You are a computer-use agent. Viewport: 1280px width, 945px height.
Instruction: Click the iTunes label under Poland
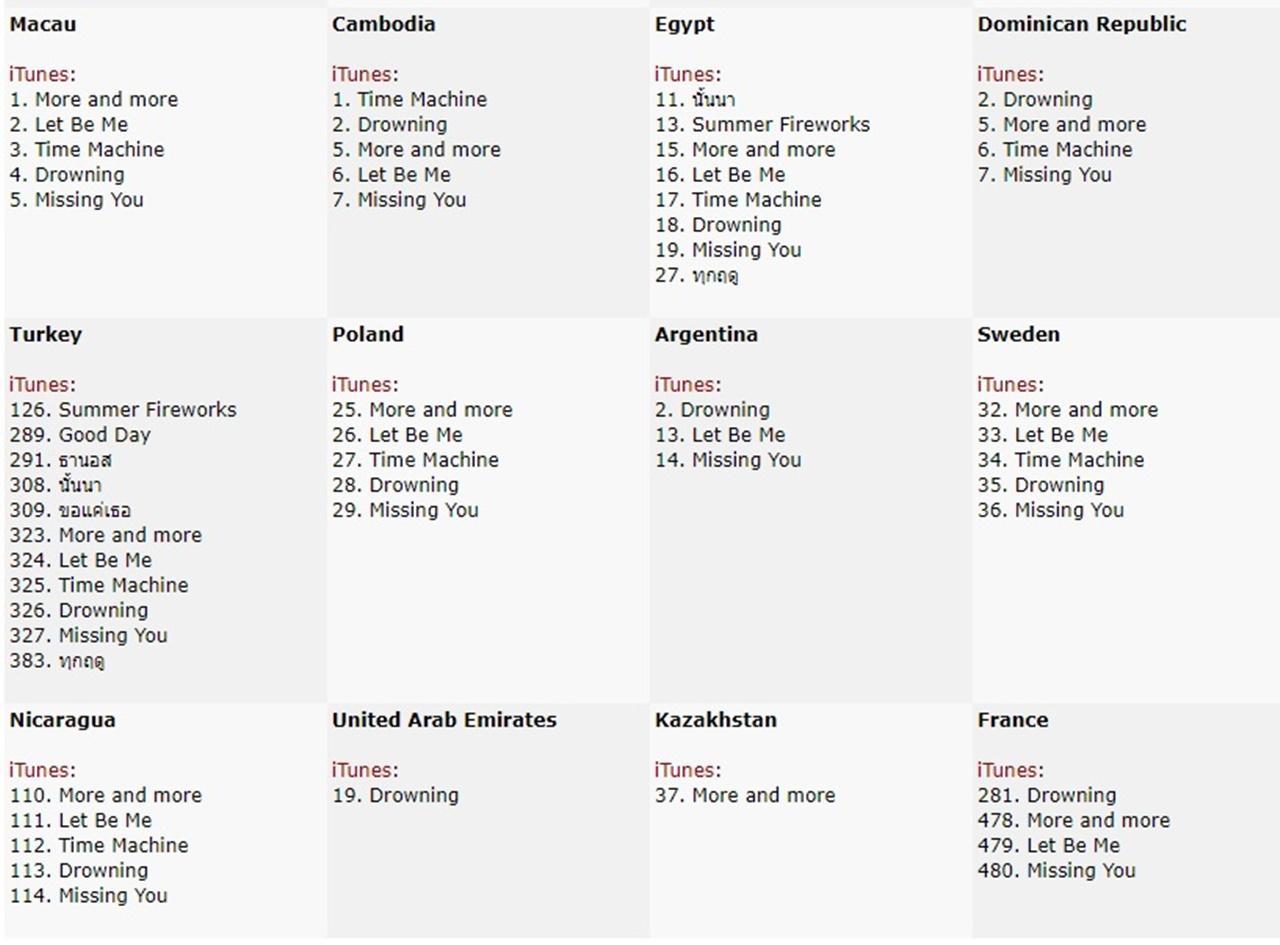click(364, 384)
